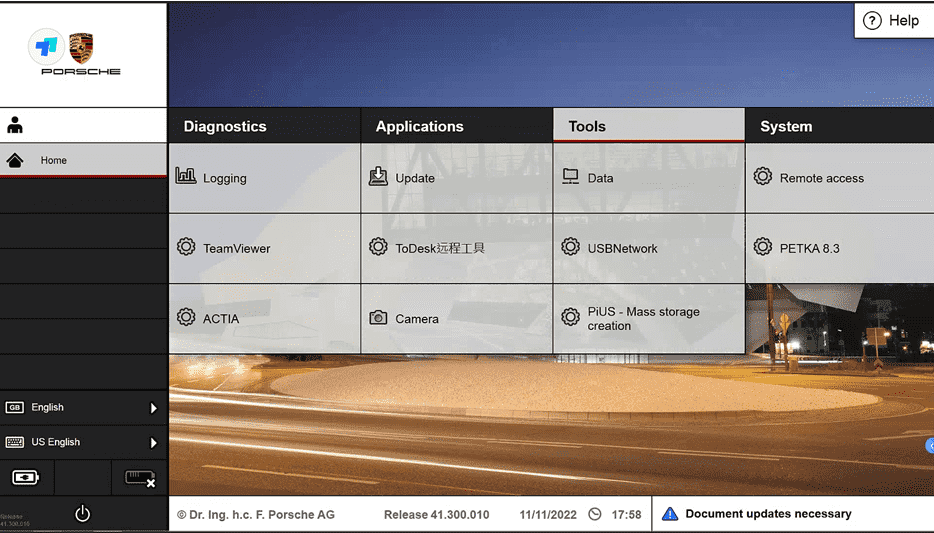Screen dimensions: 934x533
Task: Click the GB language flag icon
Action: click(x=14, y=407)
